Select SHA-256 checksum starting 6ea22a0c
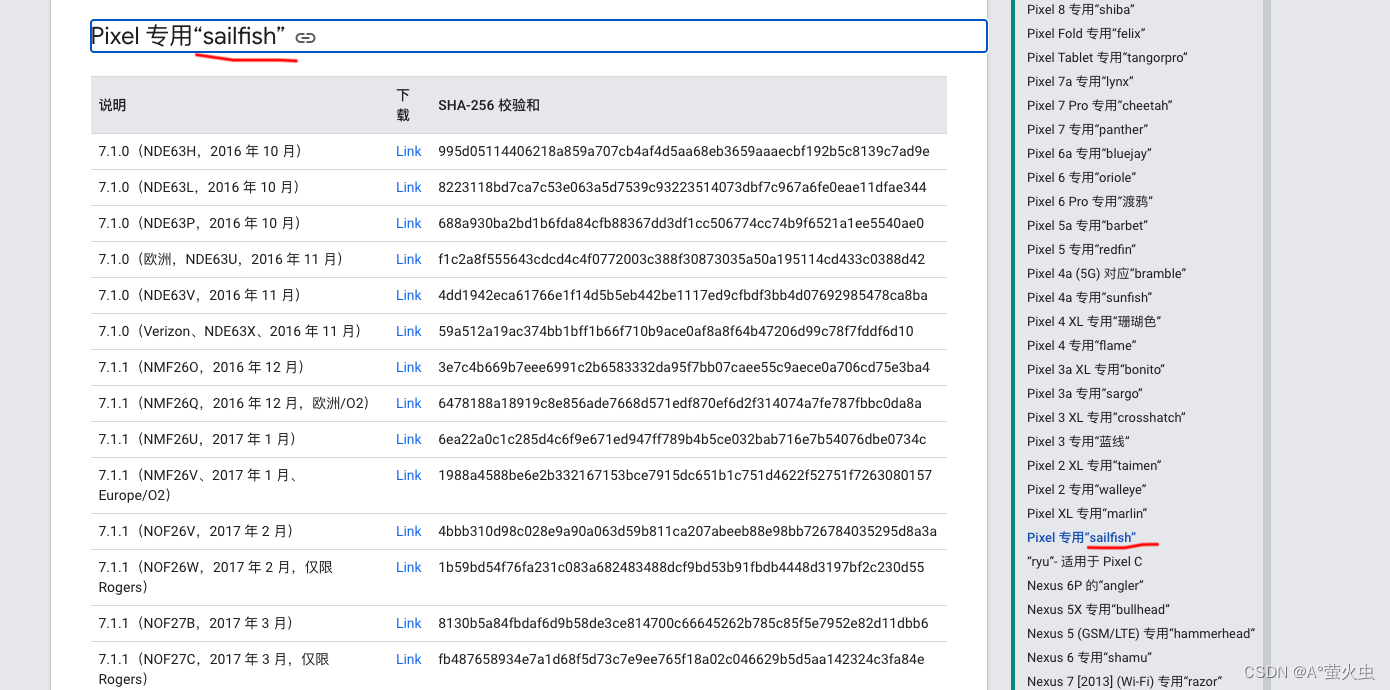 coord(682,439)
